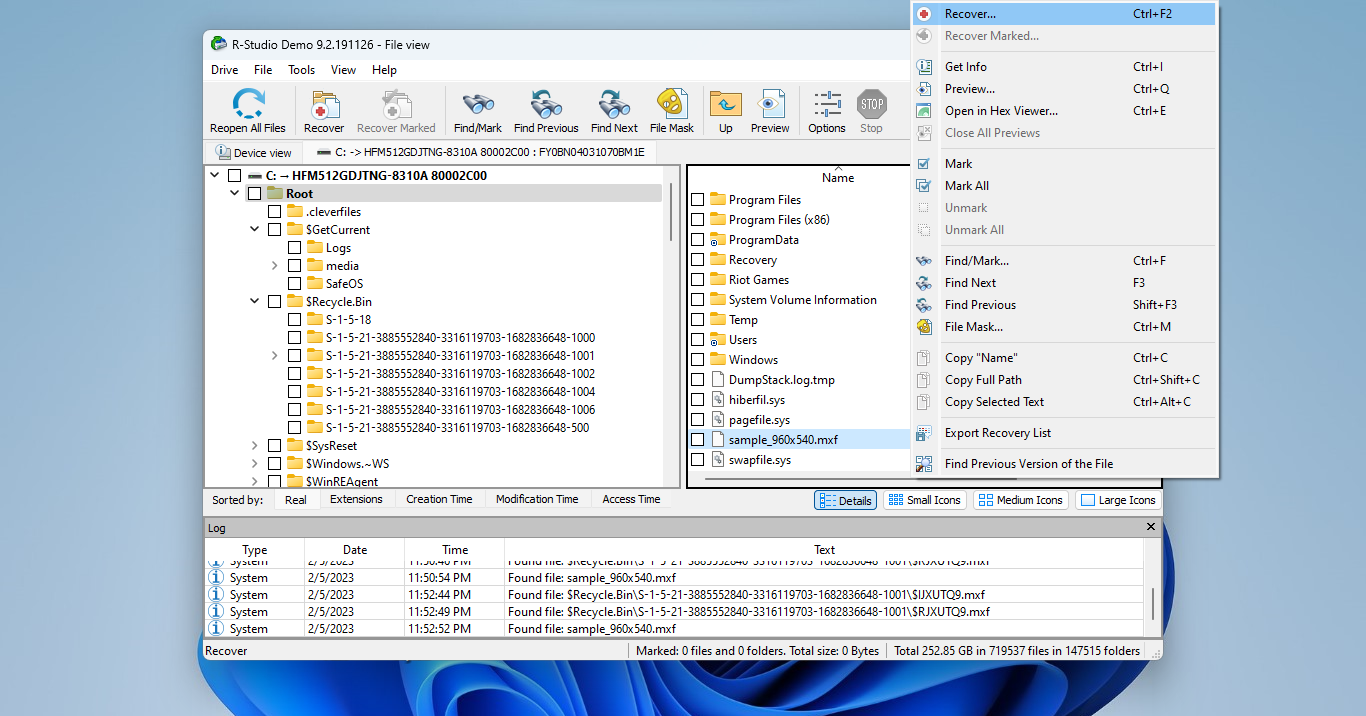Collapse the Root folder node
The image size is (1366, 716).
[234, 193]
